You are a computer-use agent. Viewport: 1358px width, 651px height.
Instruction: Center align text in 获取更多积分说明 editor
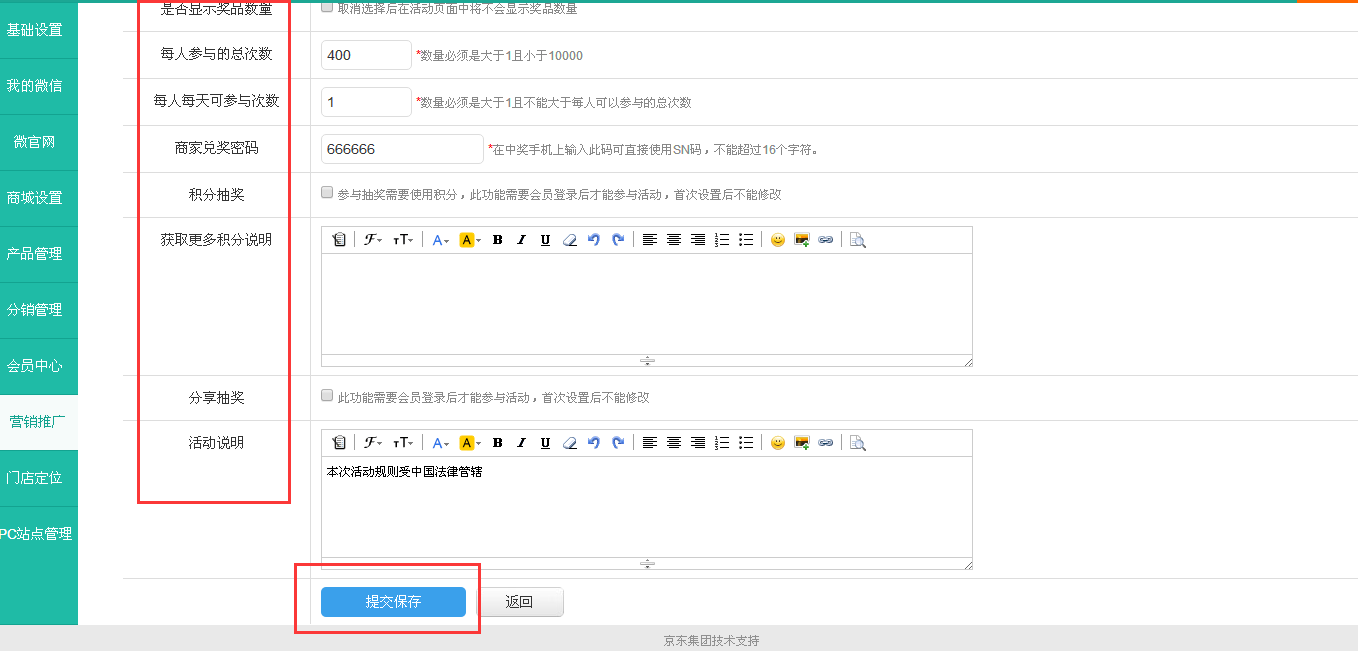click(x=674, y=240)
